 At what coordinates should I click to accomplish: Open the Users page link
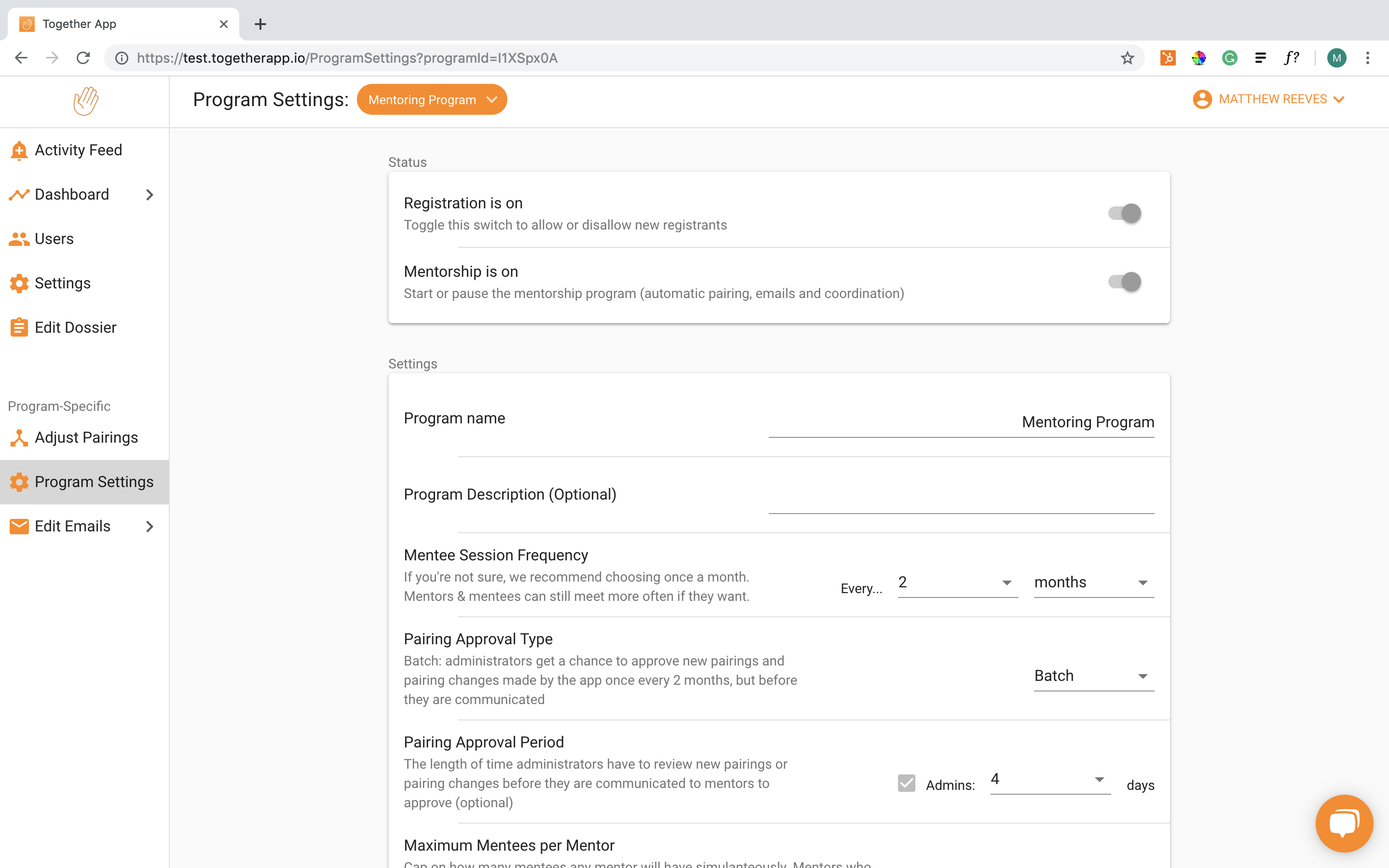tap(54, 239)
